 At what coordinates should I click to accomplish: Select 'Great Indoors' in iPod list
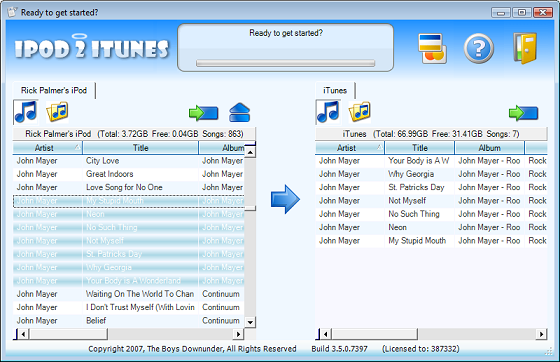[129, 174]
